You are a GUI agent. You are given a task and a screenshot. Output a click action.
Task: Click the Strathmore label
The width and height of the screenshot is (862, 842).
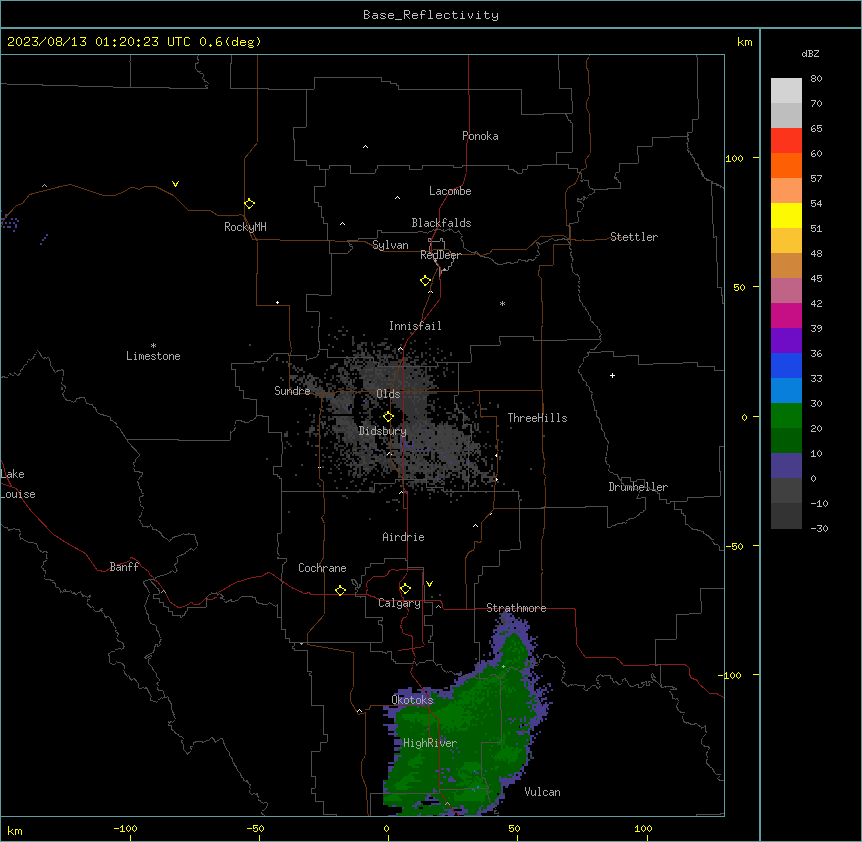pos(516,608)
